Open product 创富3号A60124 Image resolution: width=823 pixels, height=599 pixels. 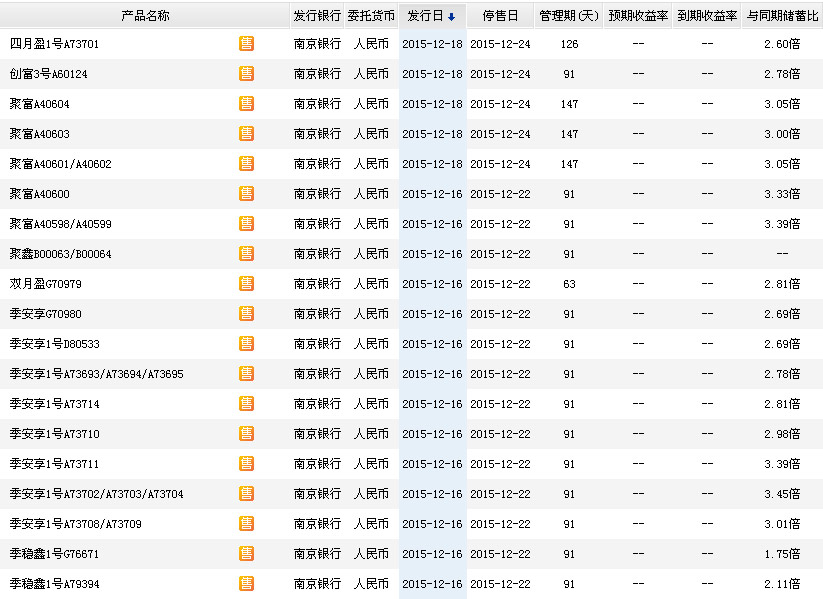(48, 74)
